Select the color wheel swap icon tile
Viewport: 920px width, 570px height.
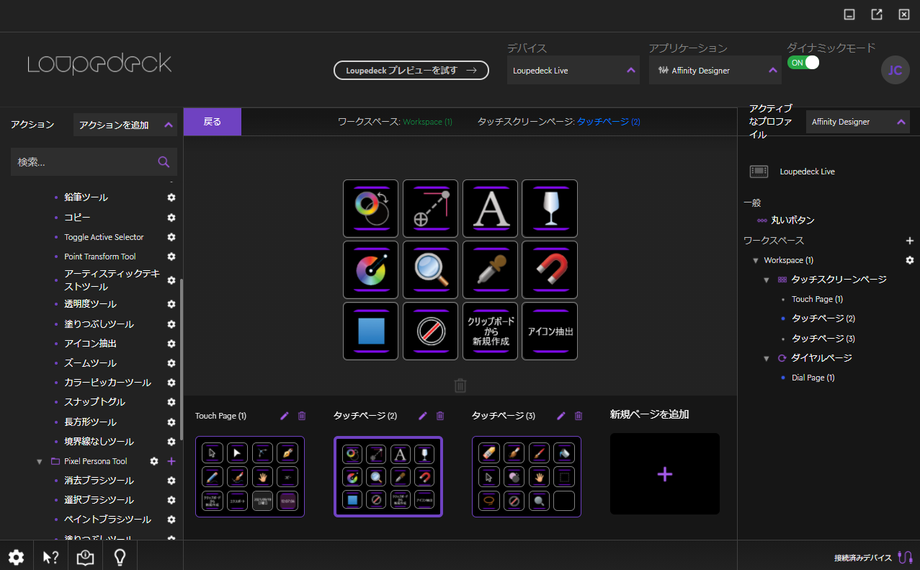(x=370, y=208)
